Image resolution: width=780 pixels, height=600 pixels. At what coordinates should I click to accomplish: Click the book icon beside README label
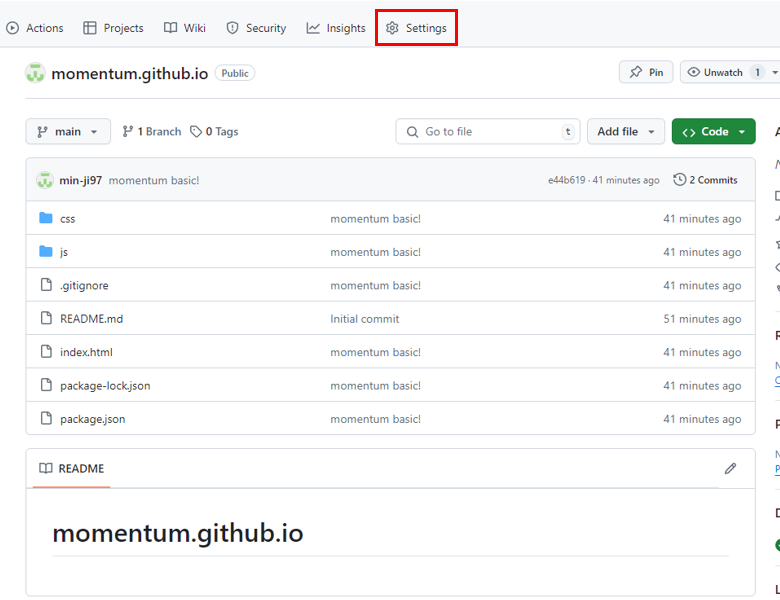pyautogui.click(x=46, y=468)
